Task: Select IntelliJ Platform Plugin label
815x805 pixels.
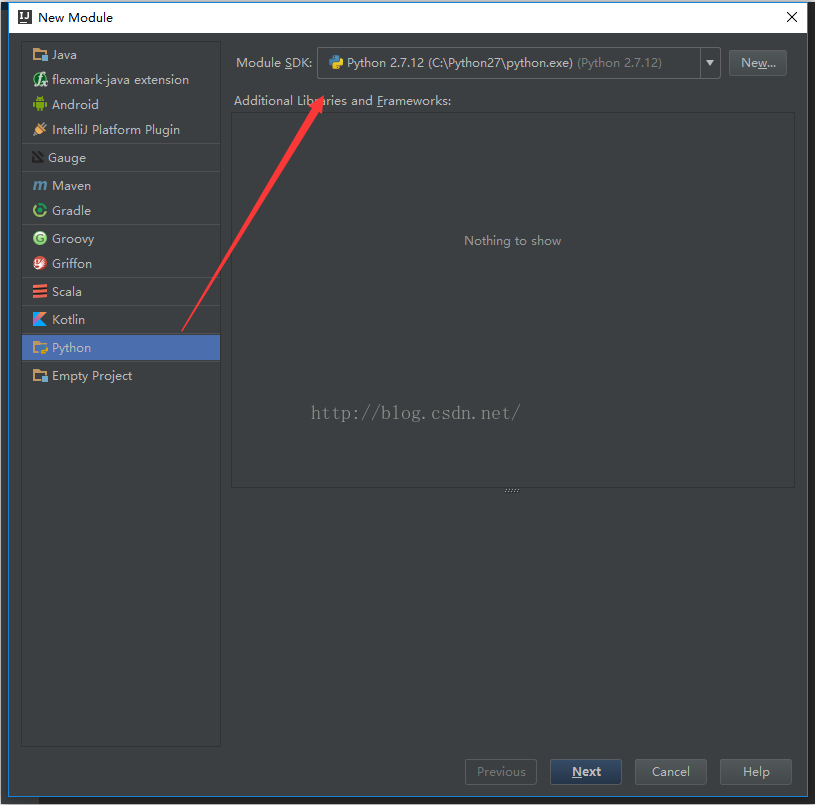Action: [x=116, y=129]
